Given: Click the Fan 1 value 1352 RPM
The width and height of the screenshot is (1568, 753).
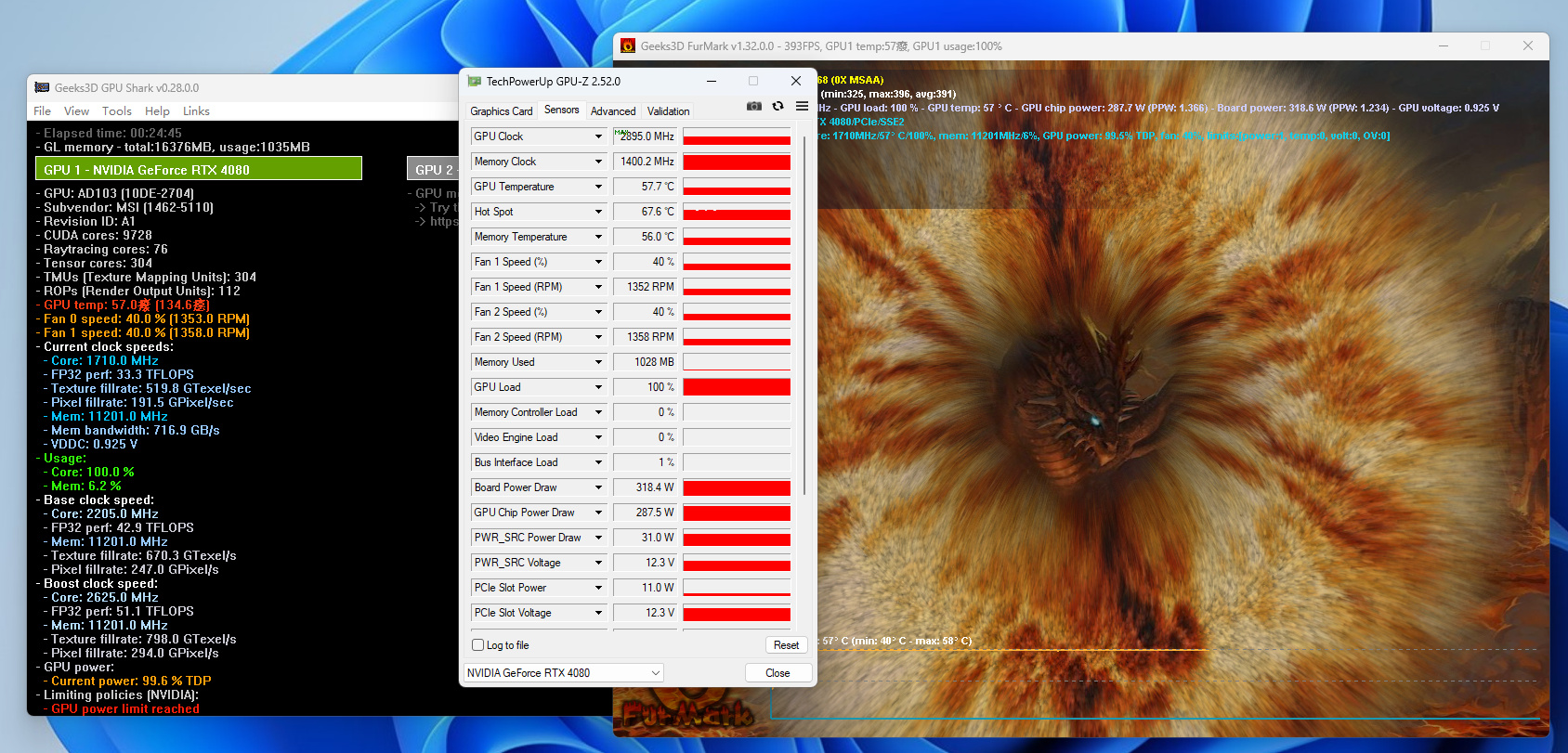Looking at the screenshot, I should tap(646, 287).
